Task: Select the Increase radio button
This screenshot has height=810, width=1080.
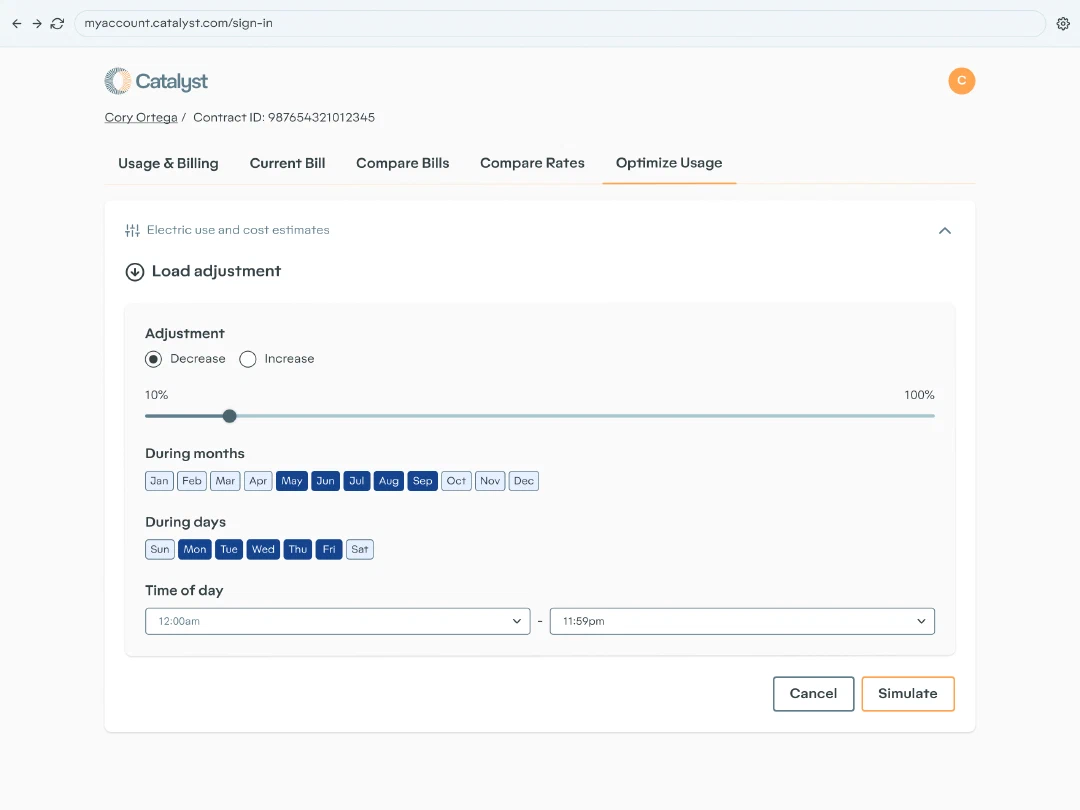Action: pos(248,359)
